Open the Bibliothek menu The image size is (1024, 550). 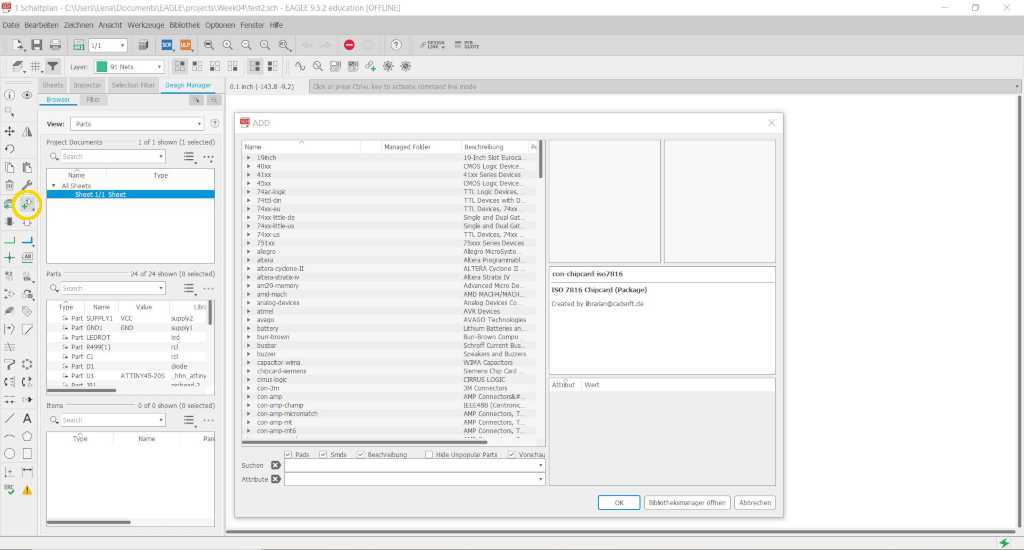[x=184, y=25]
